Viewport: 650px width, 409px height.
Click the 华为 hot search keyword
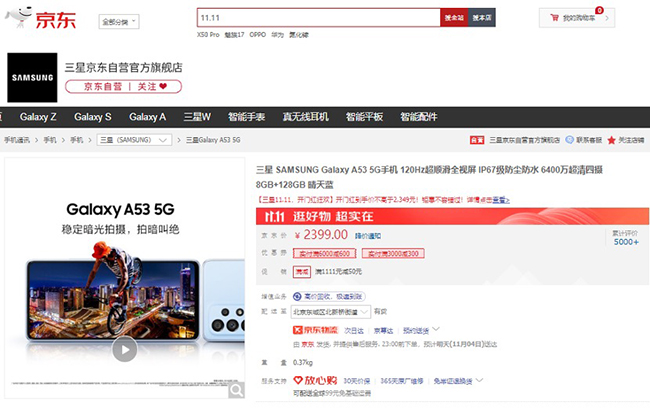pos(277,35)
